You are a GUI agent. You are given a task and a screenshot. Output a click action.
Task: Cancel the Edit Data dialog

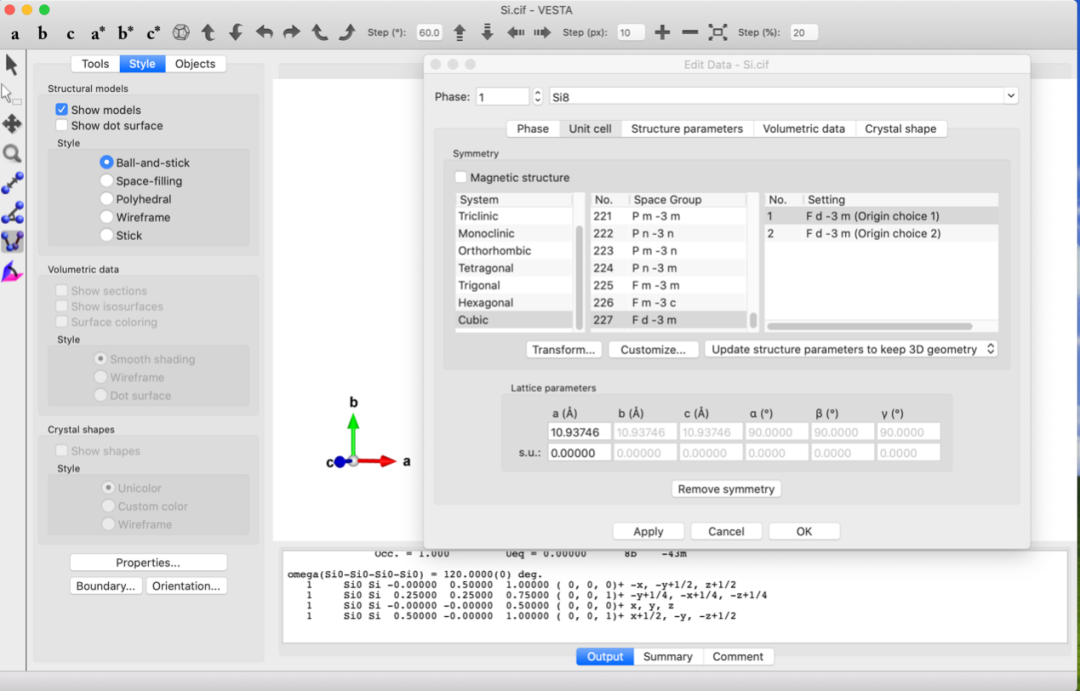726,531
